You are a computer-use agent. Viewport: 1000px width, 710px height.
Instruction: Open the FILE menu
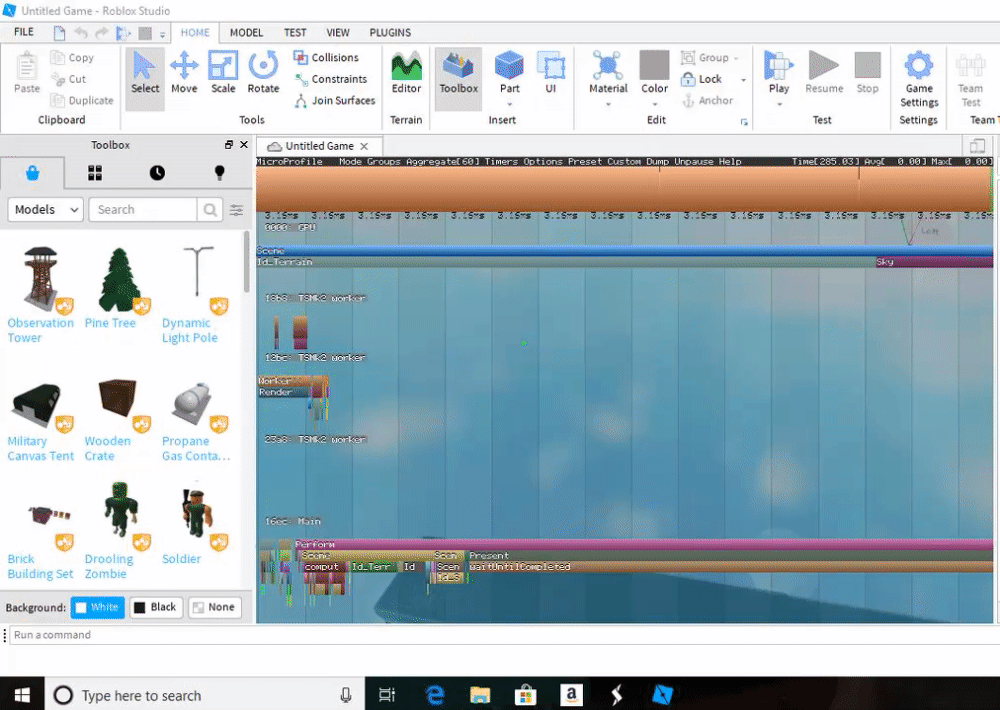tap(24, 32)
